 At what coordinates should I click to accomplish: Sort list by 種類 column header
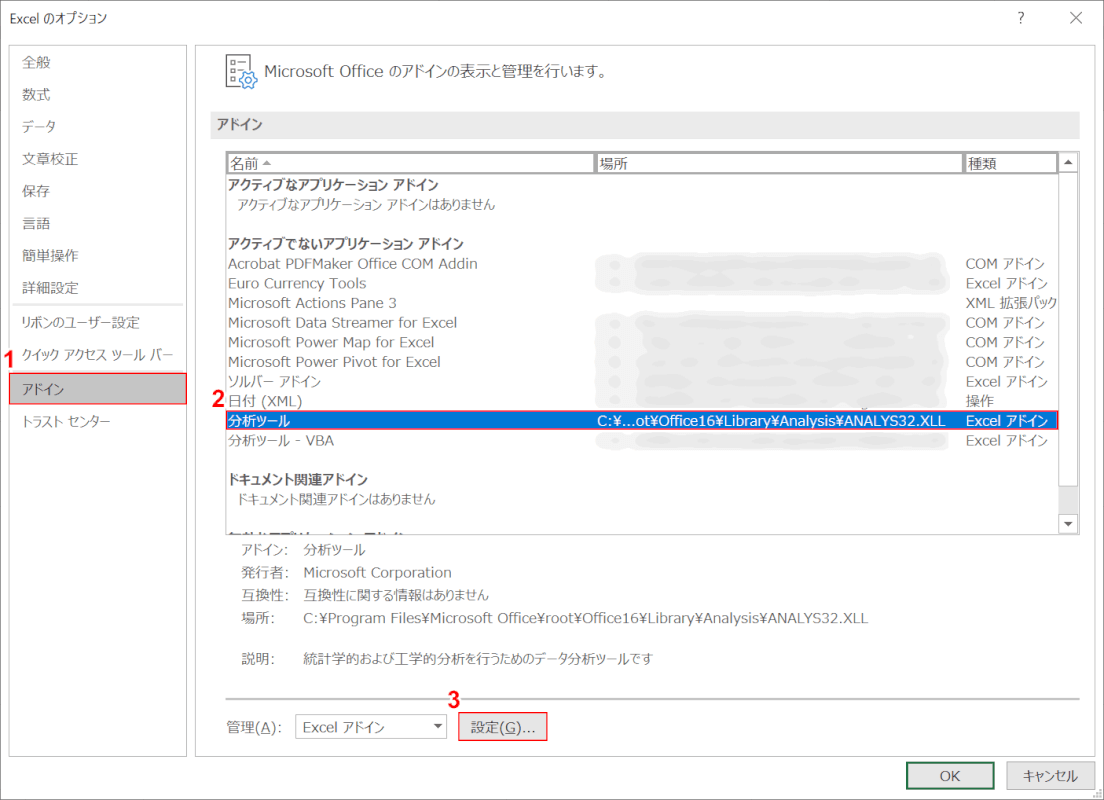[x=1009, y=163]
